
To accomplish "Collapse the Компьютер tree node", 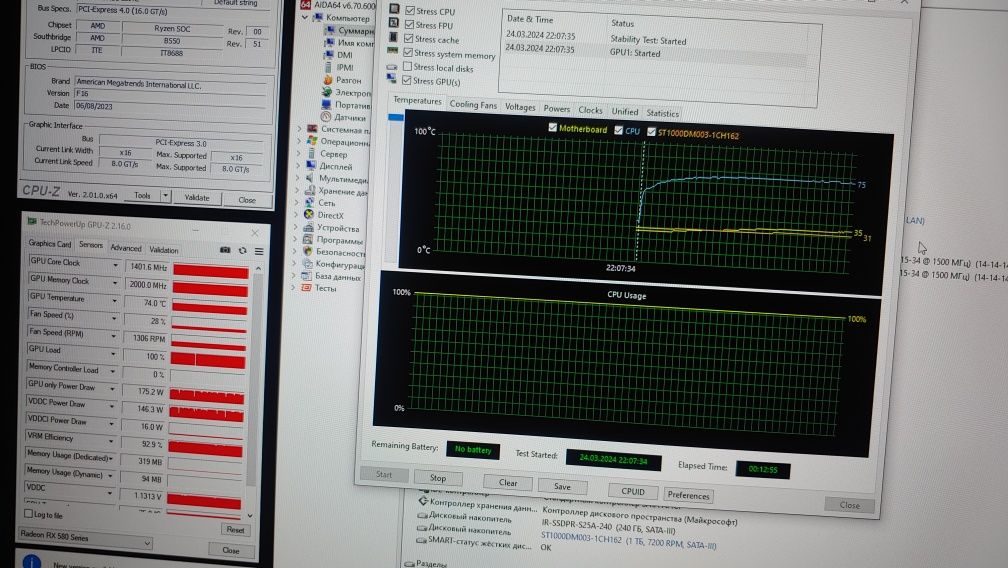I will point(305,17).
